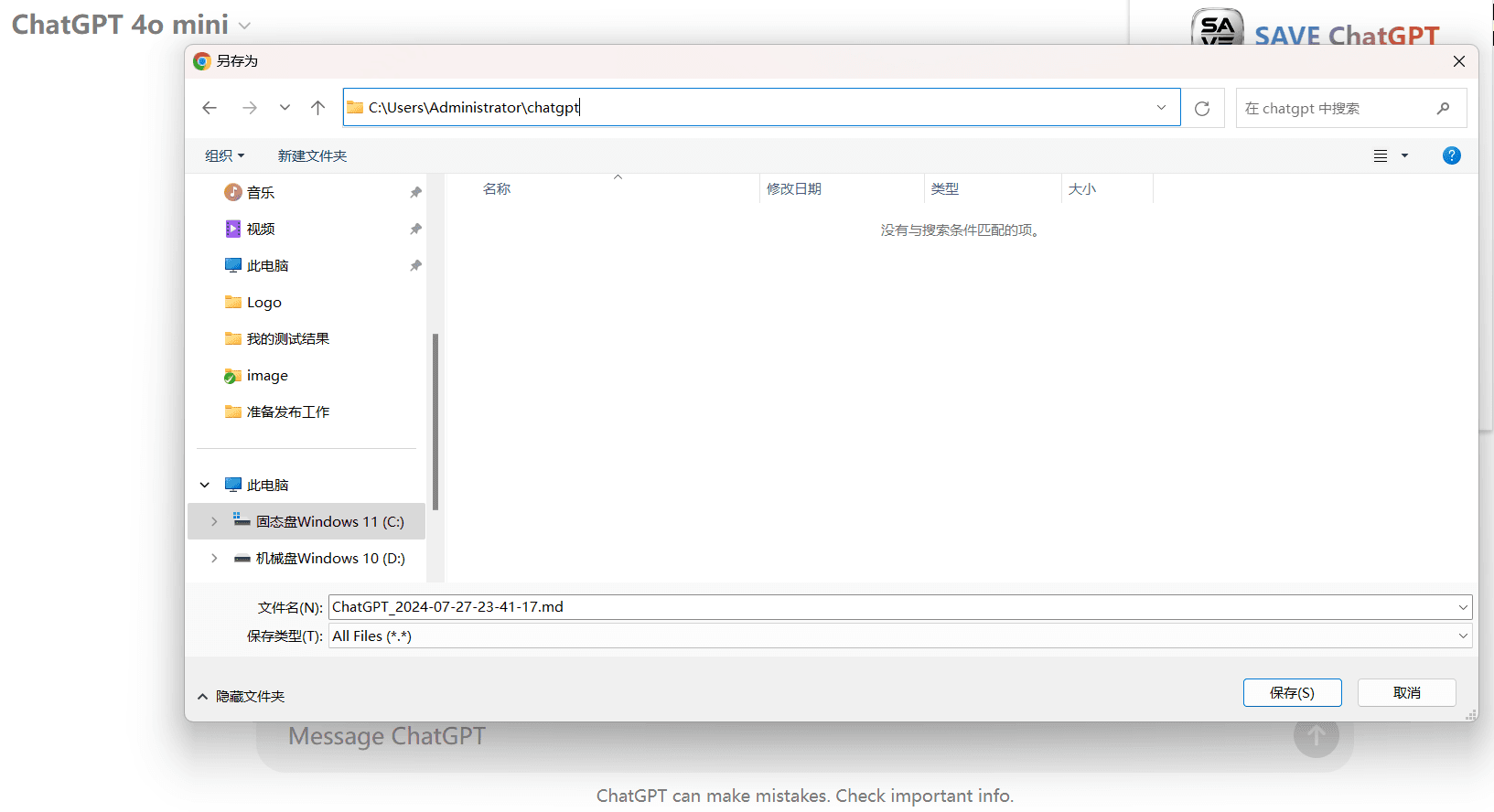This screenshot has height=812, width=1494.
Task: Expand the filename dropdown arrow
Action: [x=1463, y=607]
